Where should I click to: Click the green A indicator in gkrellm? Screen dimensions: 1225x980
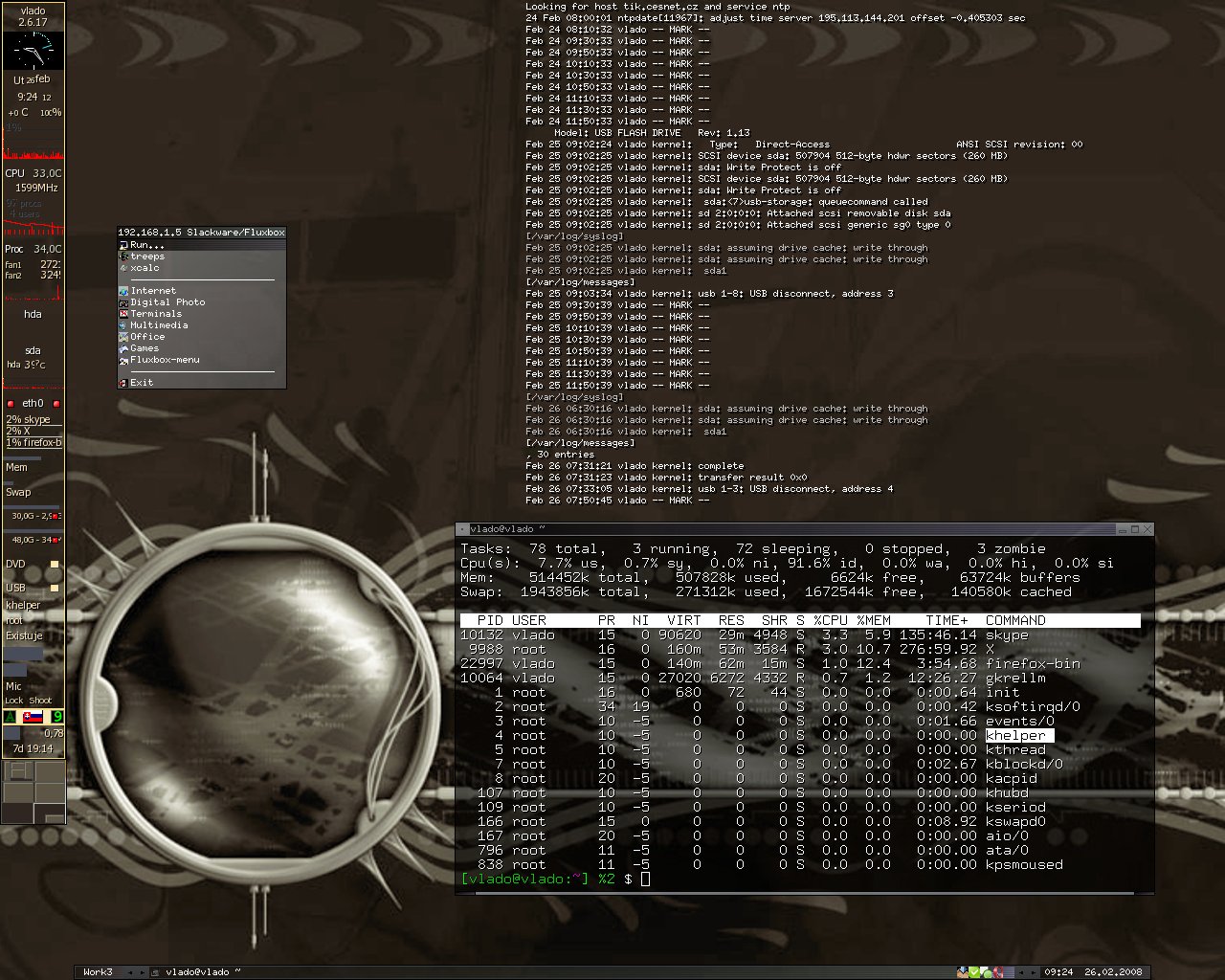point(11,717)
